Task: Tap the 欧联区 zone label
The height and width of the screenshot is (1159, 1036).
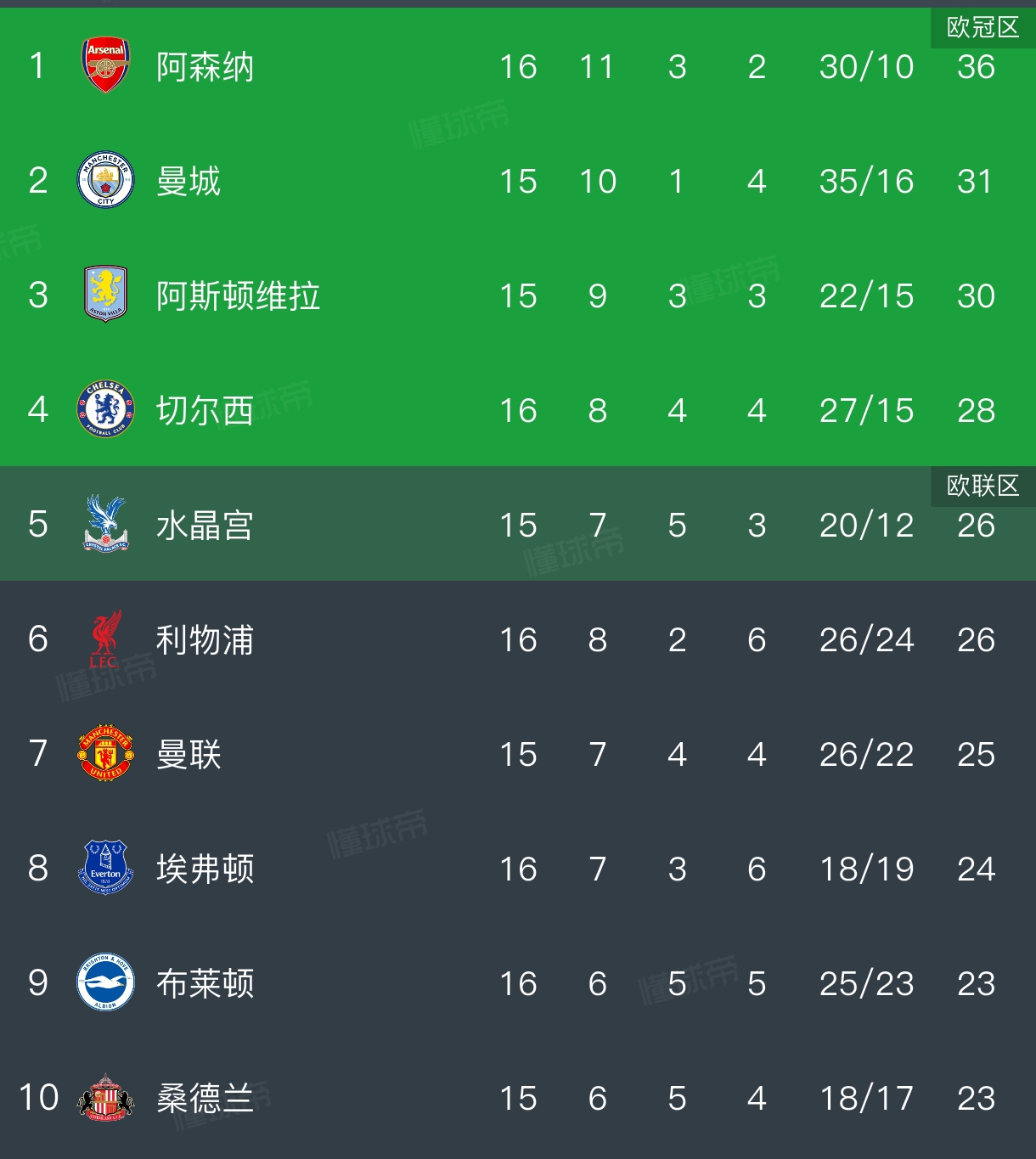Action: 983,486
